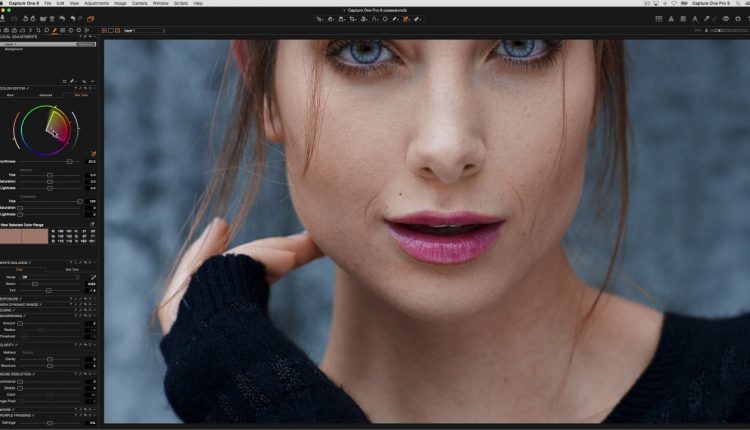The image size is (750, 430).
Task: Click the White Balance eyedropper picker
Action: coord(93,277)
